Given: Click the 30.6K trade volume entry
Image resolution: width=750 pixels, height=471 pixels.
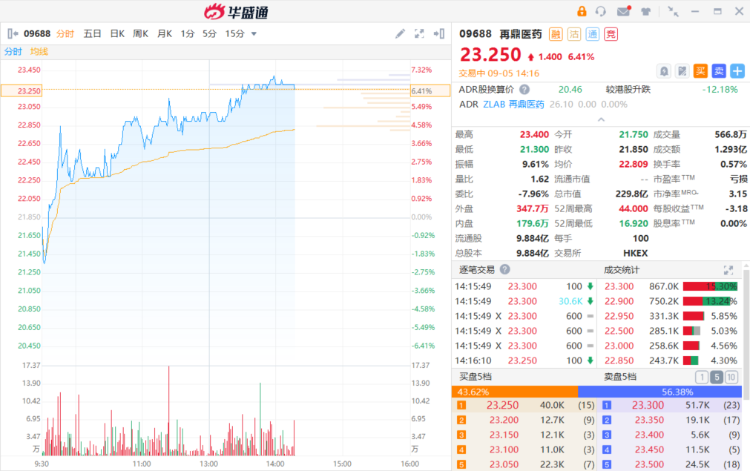Looking at the screenshot, I should click(571, 301).
